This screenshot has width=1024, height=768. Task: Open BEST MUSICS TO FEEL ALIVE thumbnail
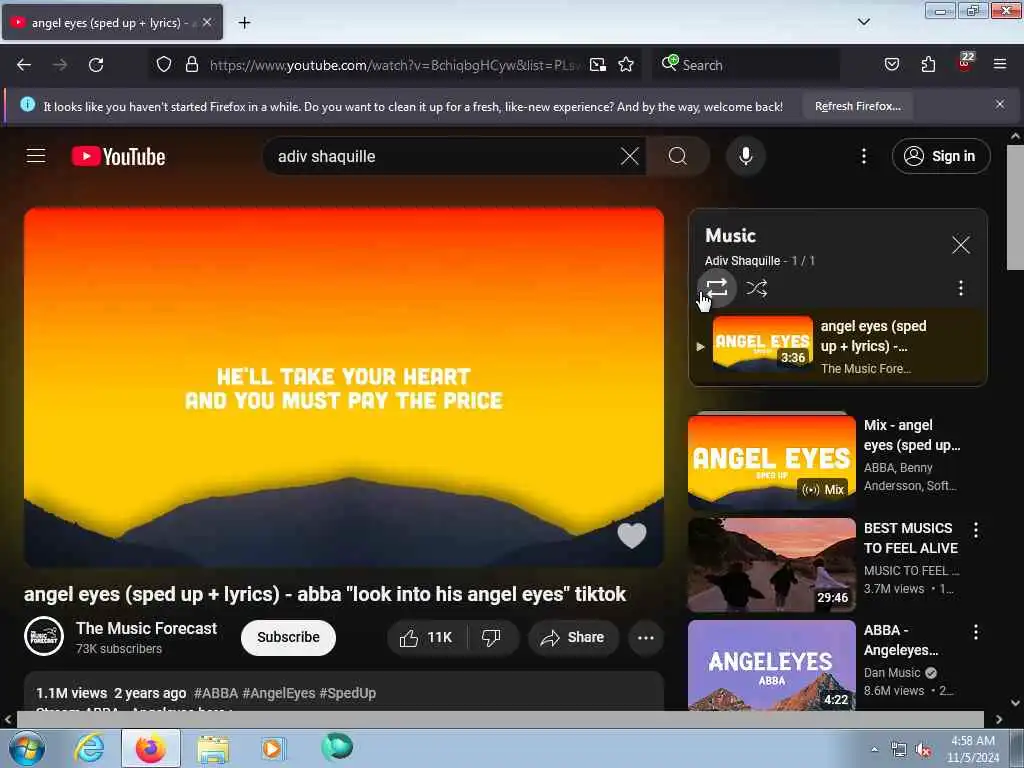click(771, 565)
